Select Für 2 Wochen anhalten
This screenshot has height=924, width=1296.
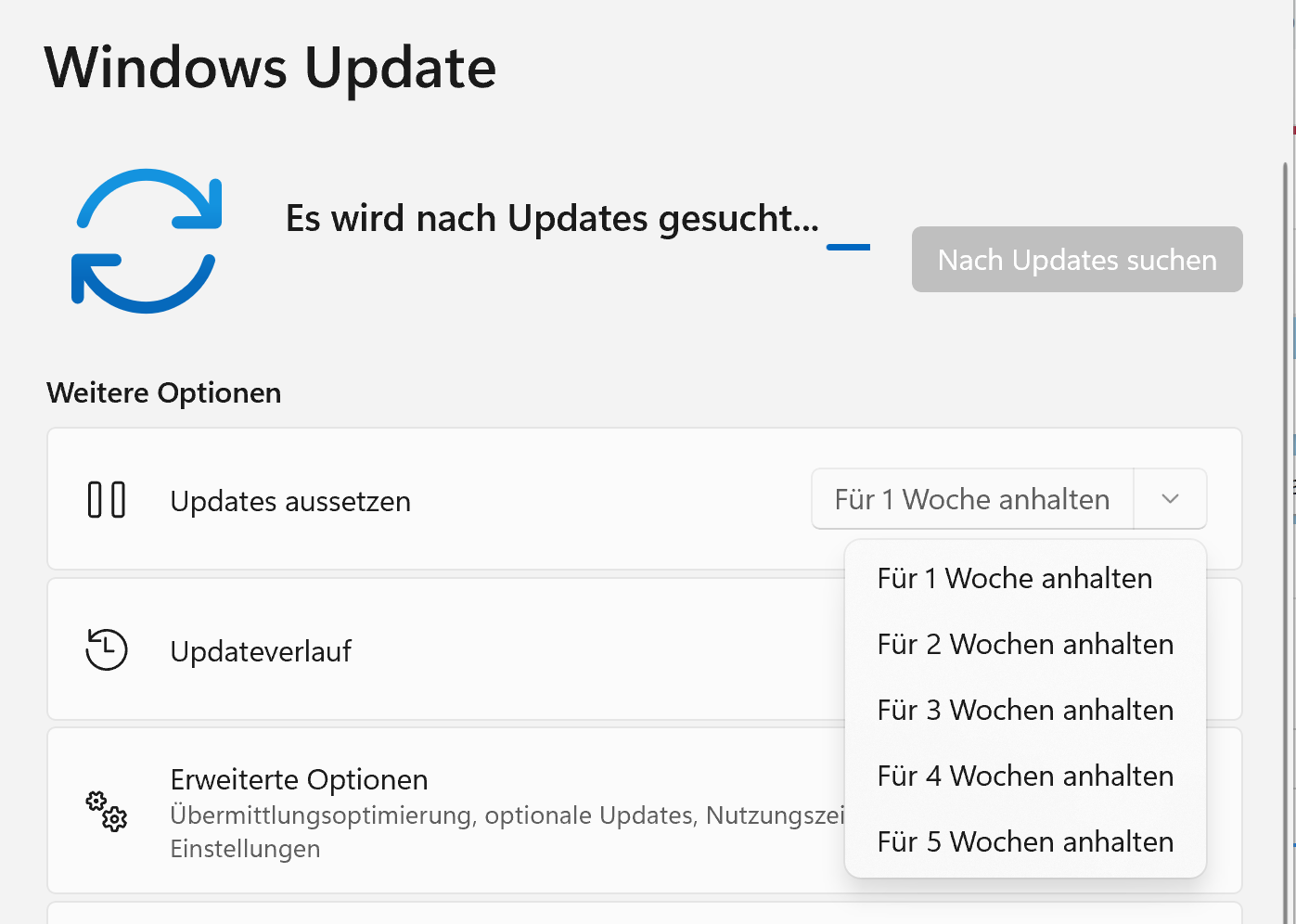pos(1025,644)
